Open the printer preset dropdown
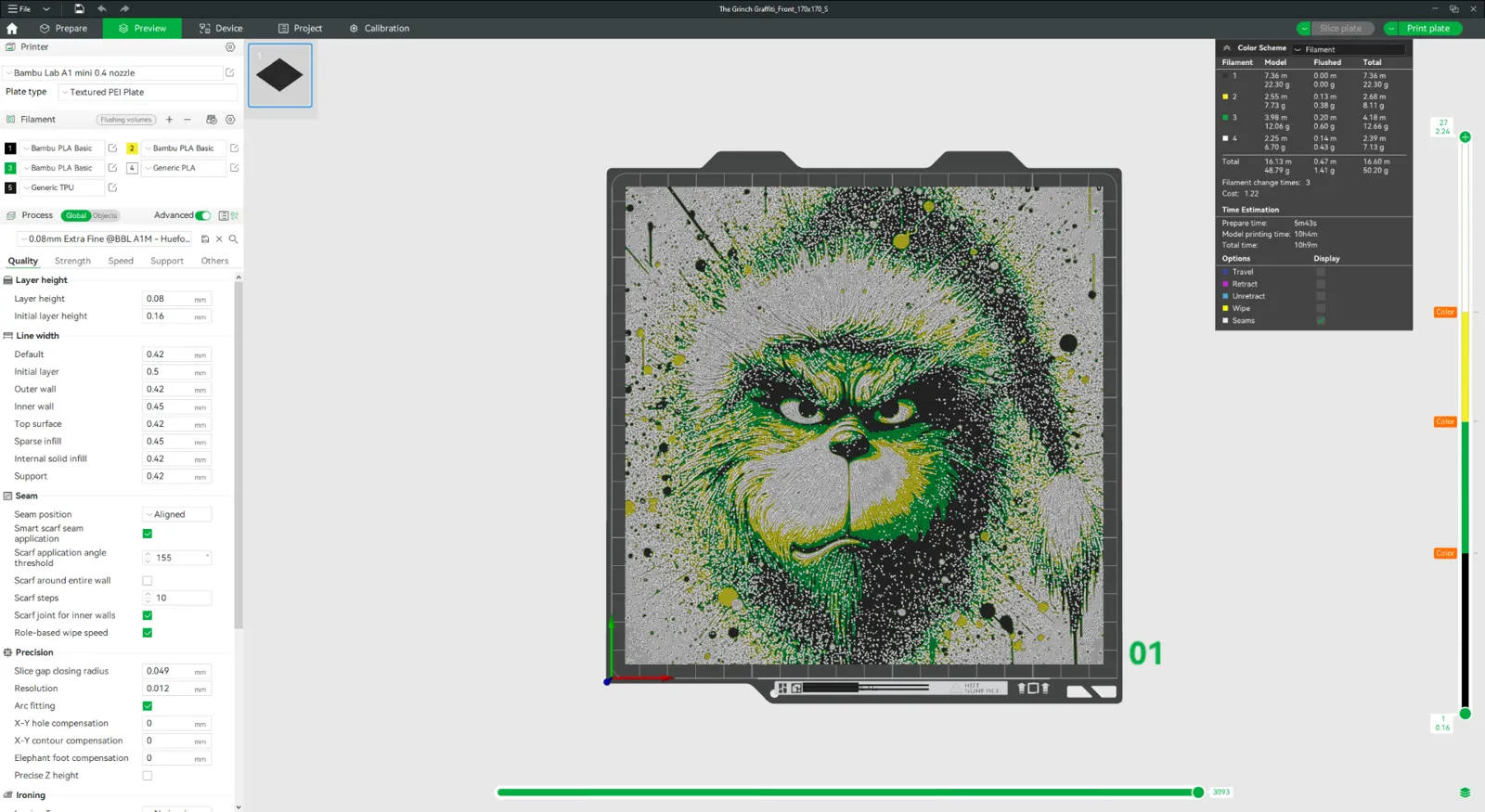The image size is (1485, 812). [113, 72]
